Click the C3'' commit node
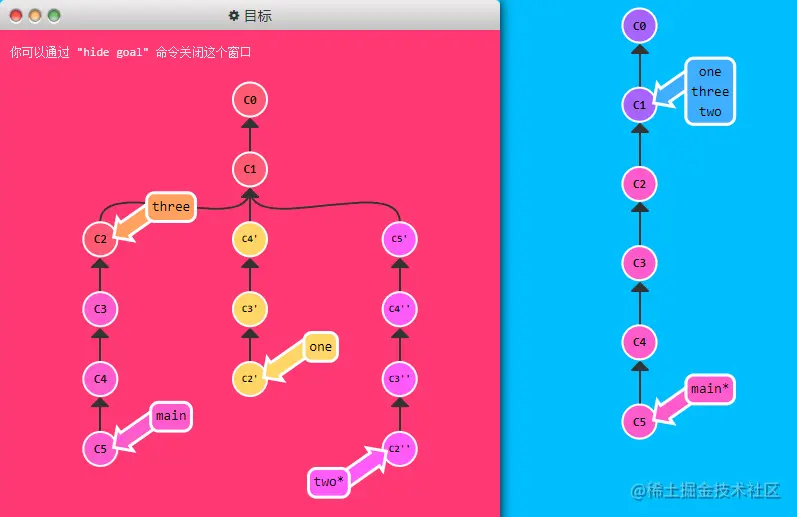The height and width of the screenshot is (517, 797). tap(400, 379)
